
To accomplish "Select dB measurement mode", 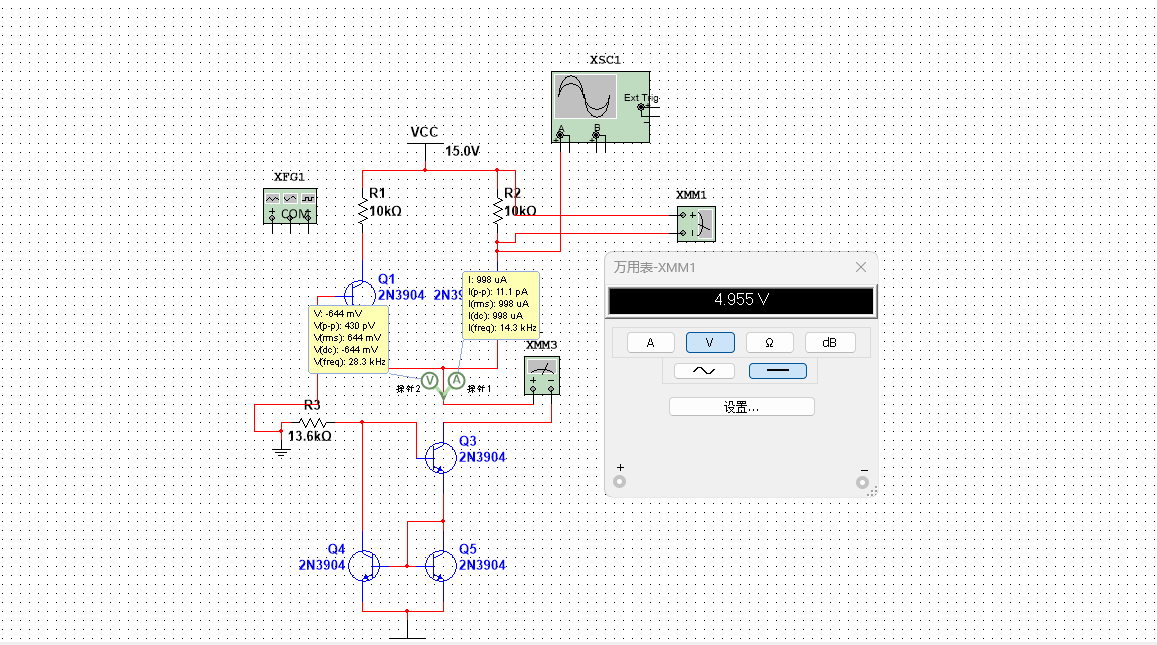I will click(x=829, y=342).
